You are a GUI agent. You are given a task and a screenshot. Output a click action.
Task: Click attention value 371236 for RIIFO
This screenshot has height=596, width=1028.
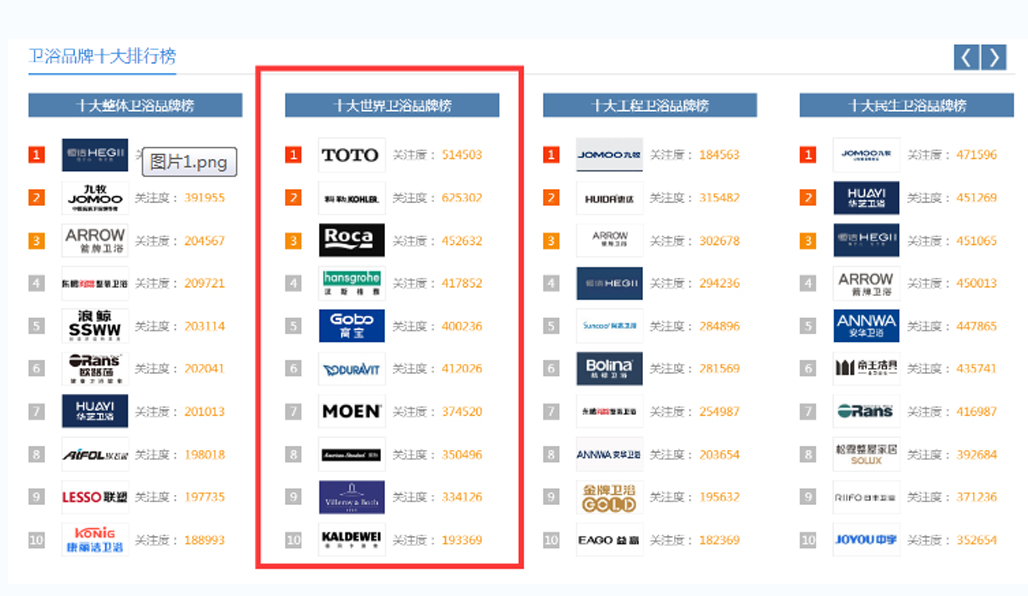[x=976, y=497]
